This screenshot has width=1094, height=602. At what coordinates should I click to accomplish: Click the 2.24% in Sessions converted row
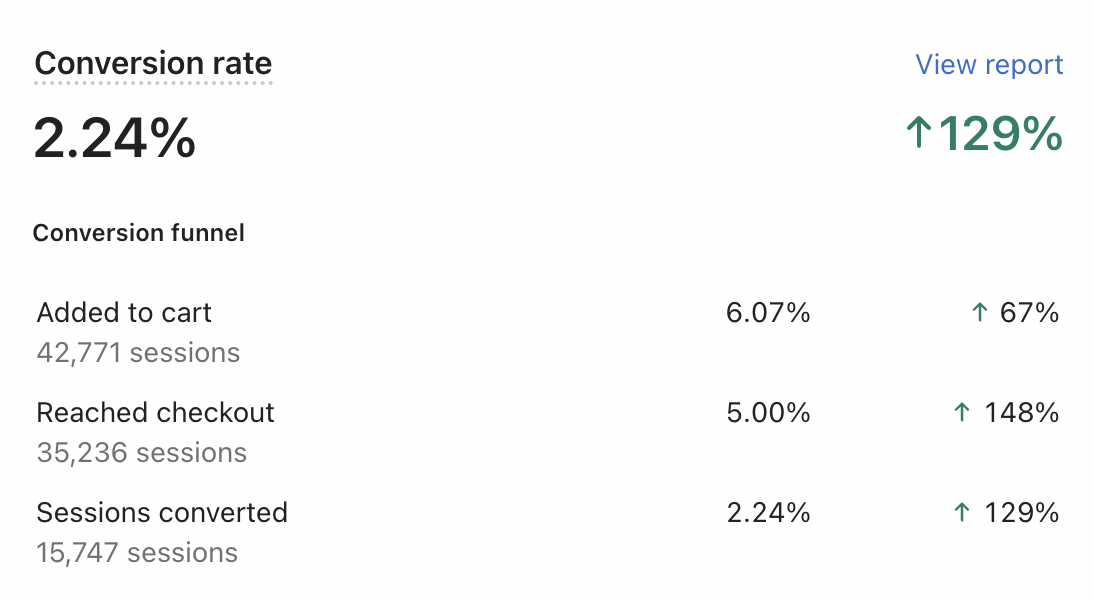pos(768,513)
